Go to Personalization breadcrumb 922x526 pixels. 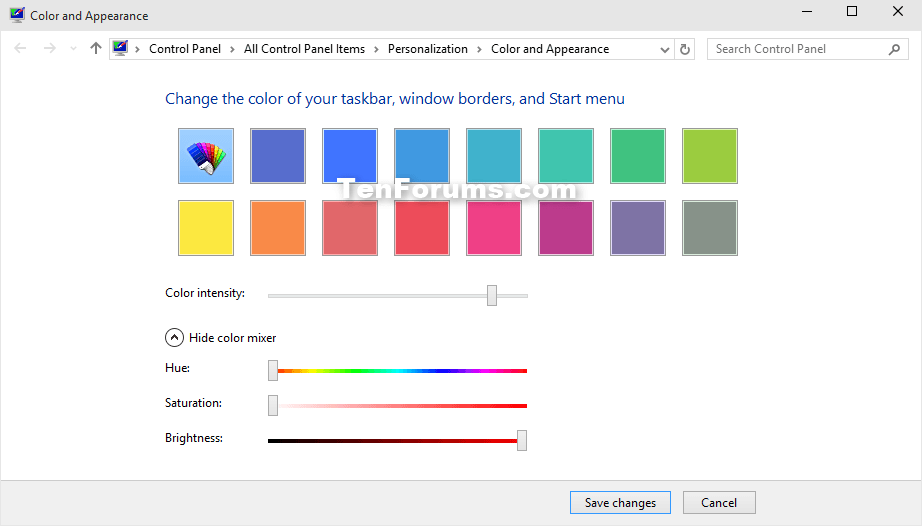click(x=427, y=49)
